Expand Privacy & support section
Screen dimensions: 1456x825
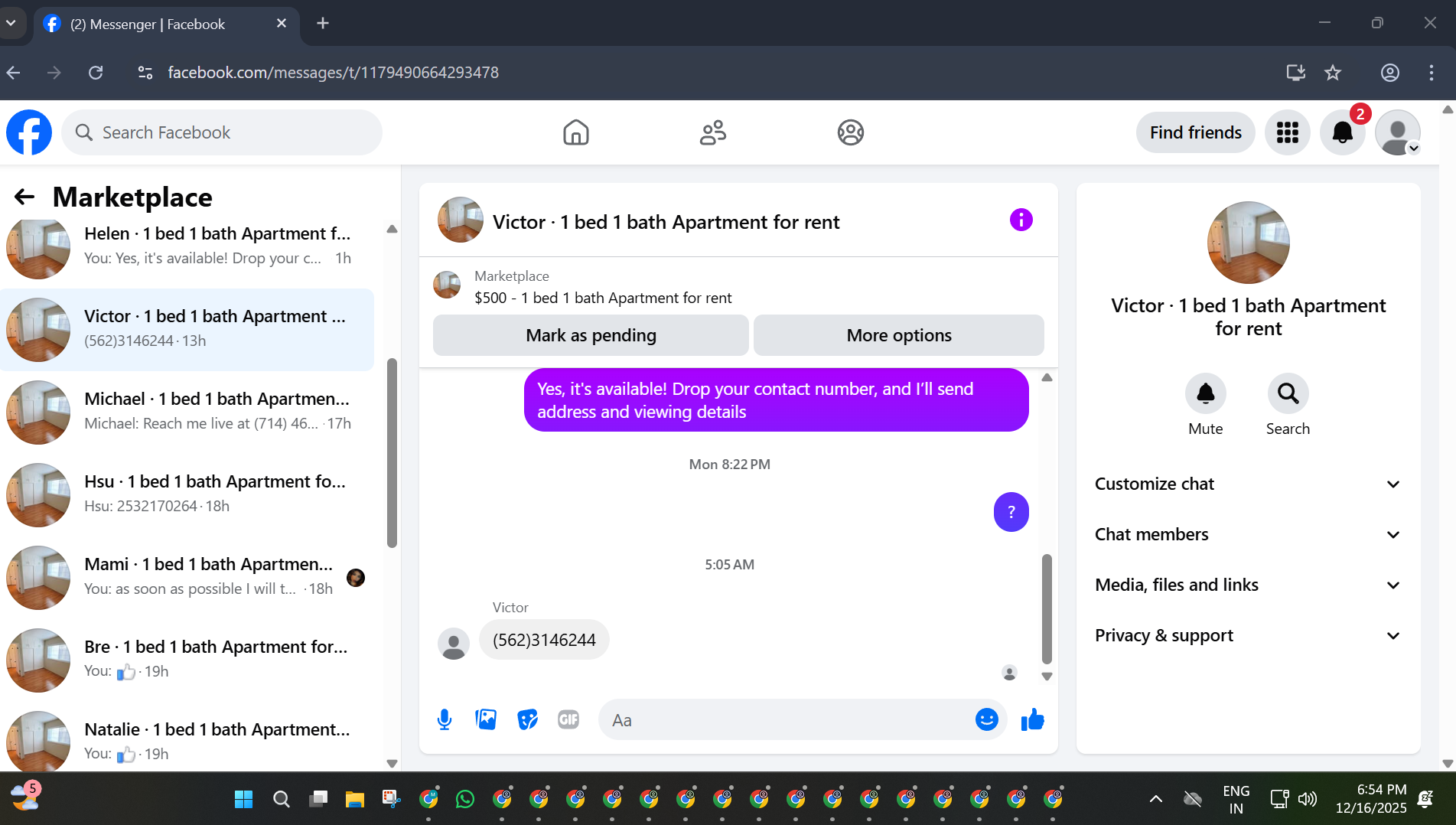coord(1248,635)
